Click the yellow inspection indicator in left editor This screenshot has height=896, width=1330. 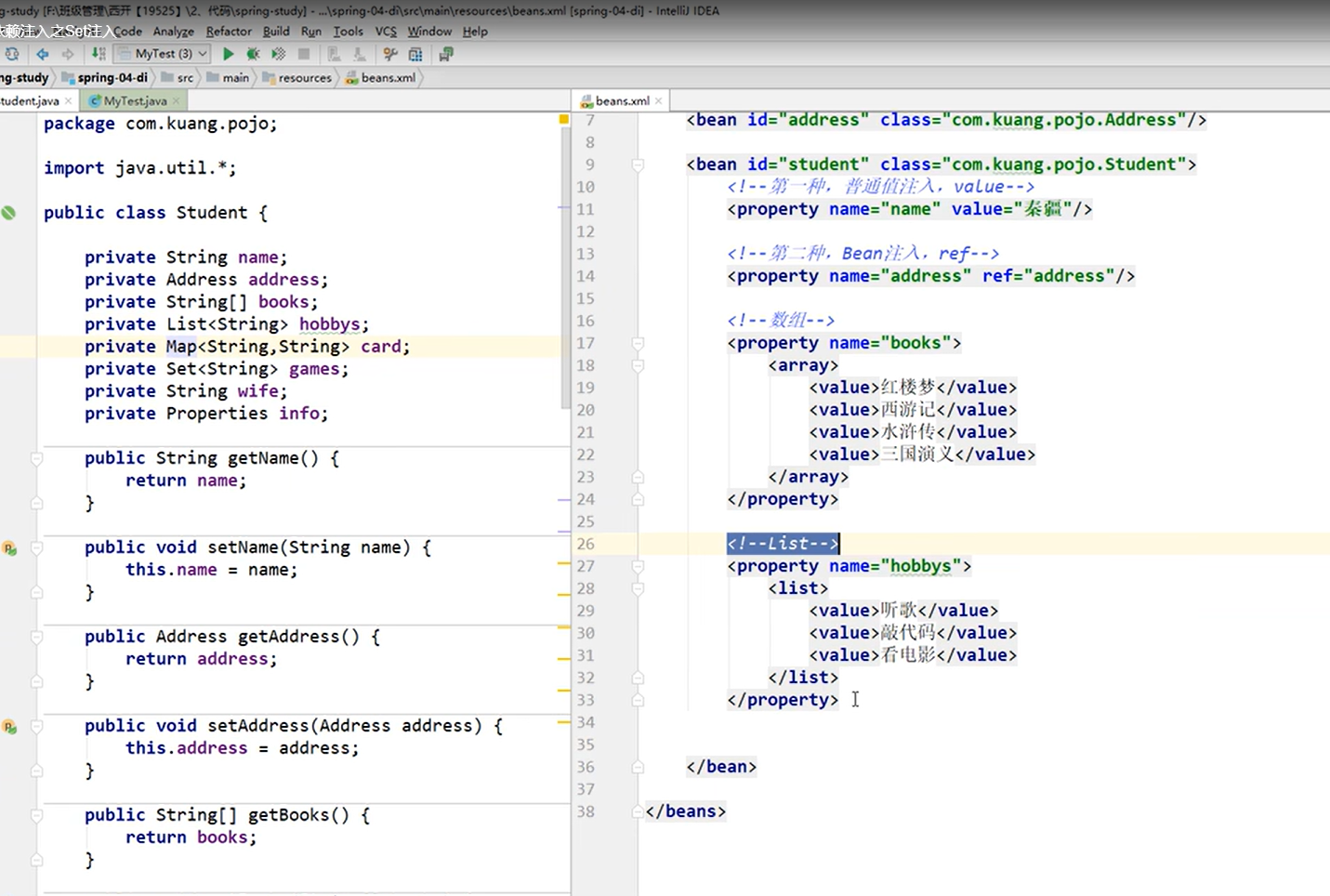coord(563,120)
